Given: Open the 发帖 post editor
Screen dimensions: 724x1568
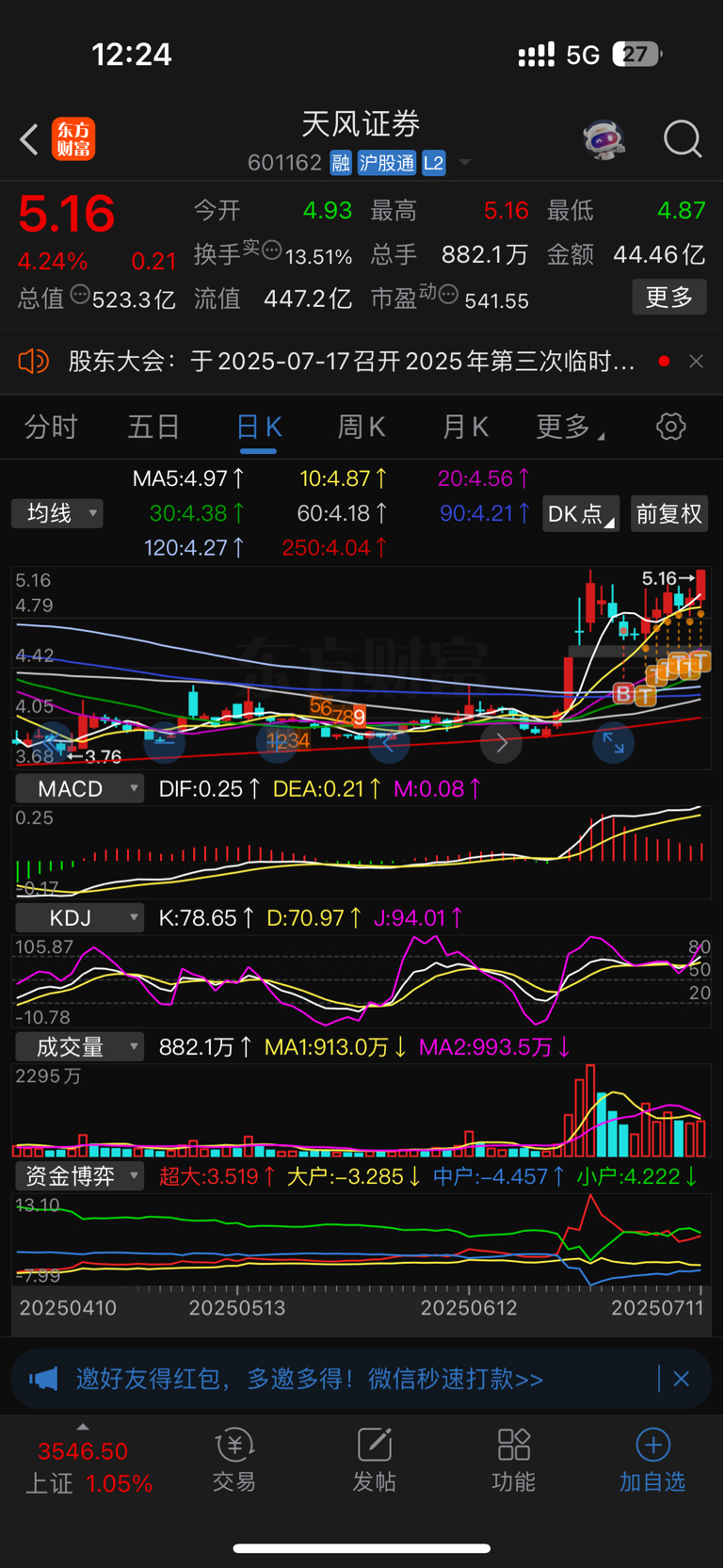Looking at the screenshot, I should pos(374,1460).
